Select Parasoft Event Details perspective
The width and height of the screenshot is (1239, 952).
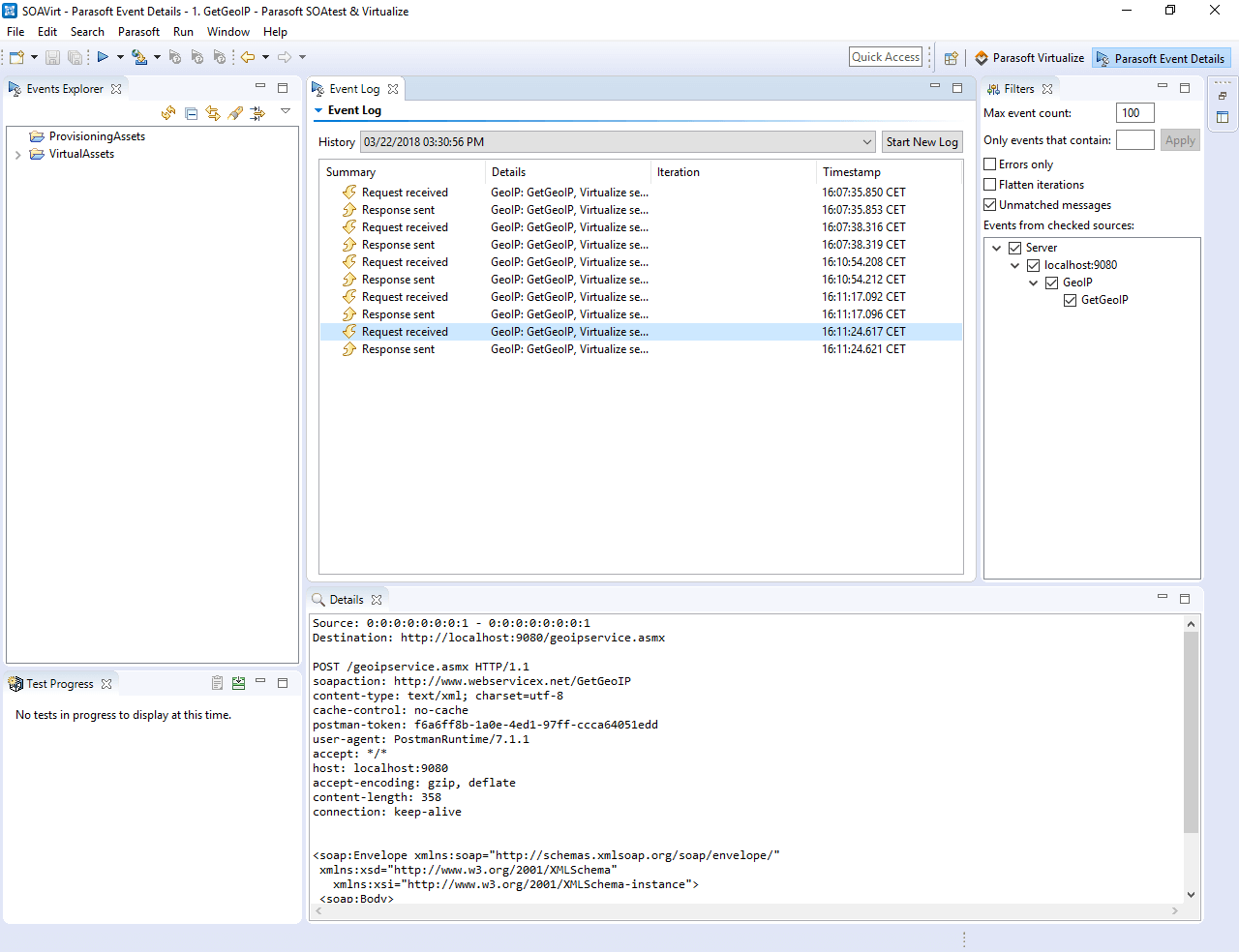pyautogui.click(x=1161, y=58)
